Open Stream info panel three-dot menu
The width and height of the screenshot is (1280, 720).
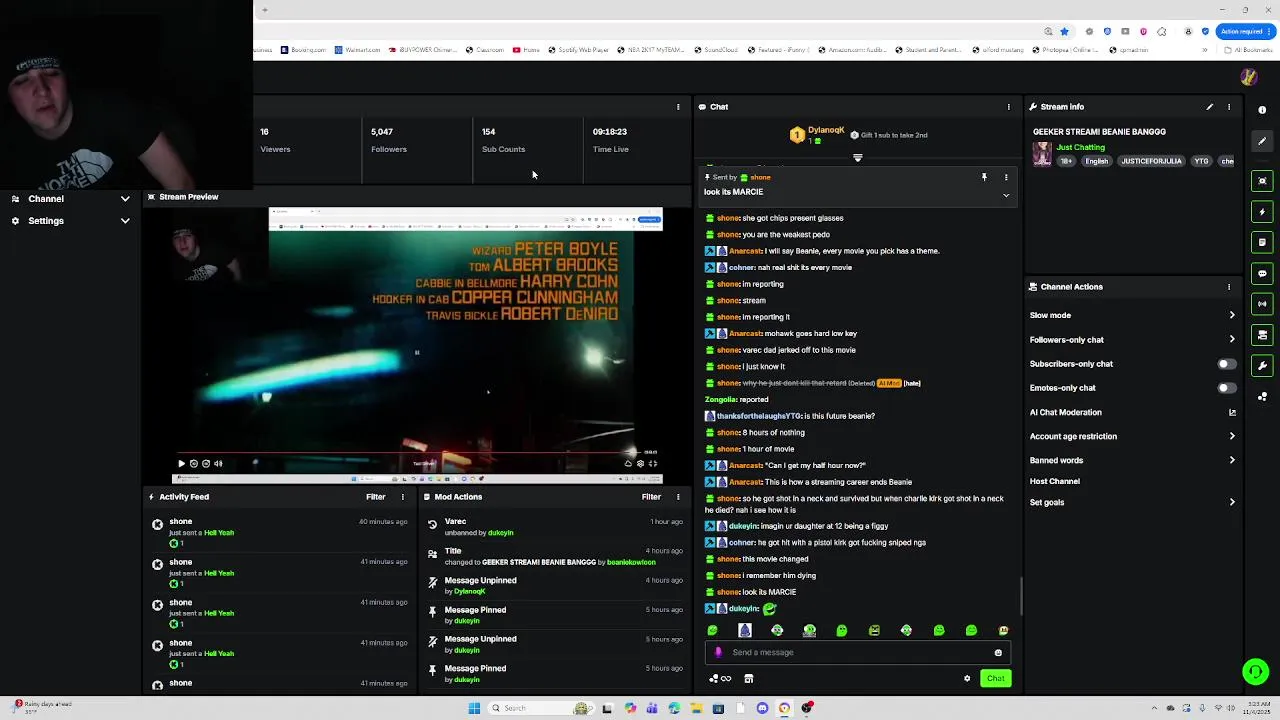(x=1229, y=107)
